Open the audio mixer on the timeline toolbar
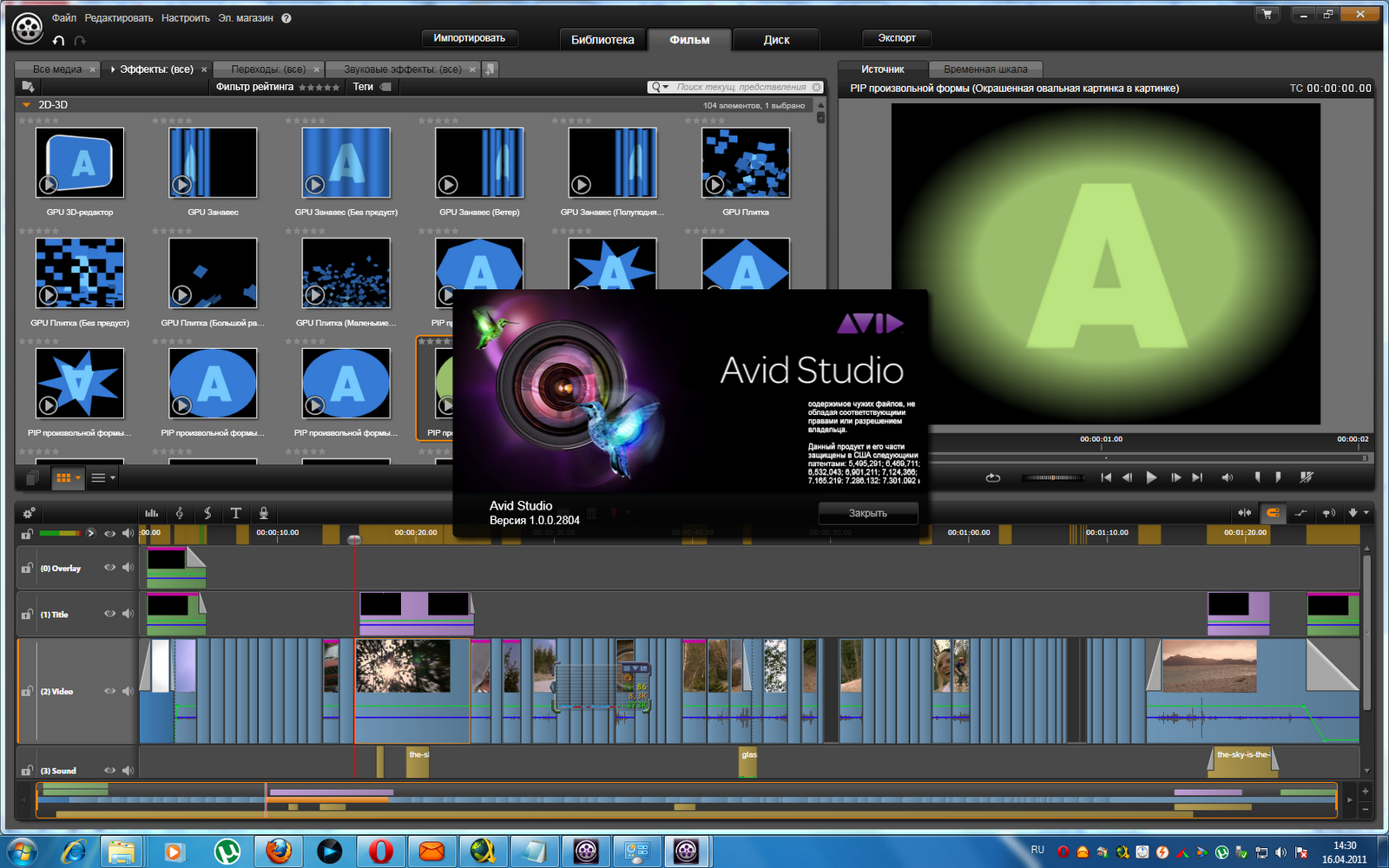 tap(152, 513)
